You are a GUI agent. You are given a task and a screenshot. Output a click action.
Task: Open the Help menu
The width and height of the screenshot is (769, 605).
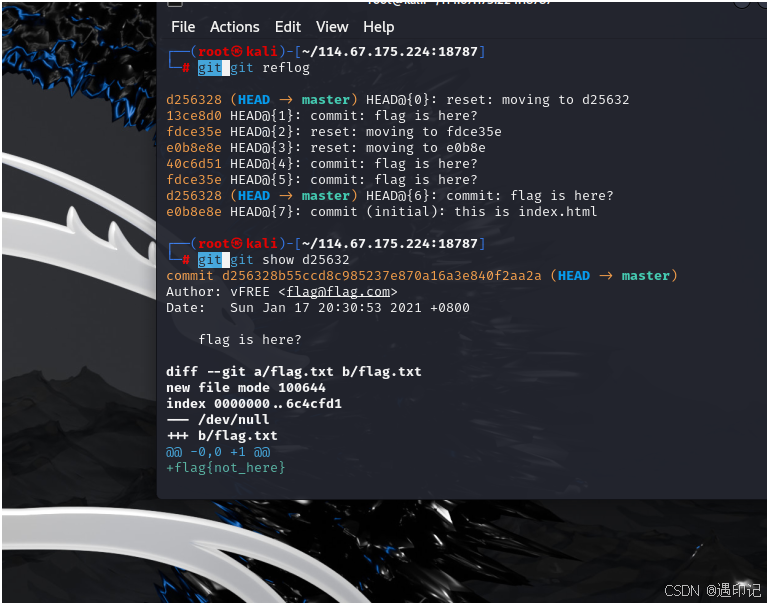(x=379, y=27)
